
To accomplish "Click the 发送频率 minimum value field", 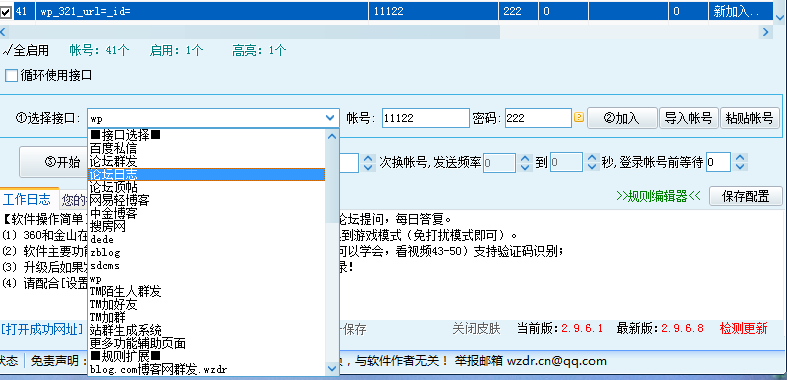I will pyautogui.click(x=499, y=163).
